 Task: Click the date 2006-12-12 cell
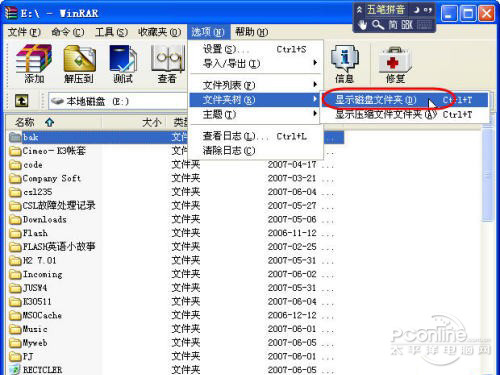[x=292, y=315]
